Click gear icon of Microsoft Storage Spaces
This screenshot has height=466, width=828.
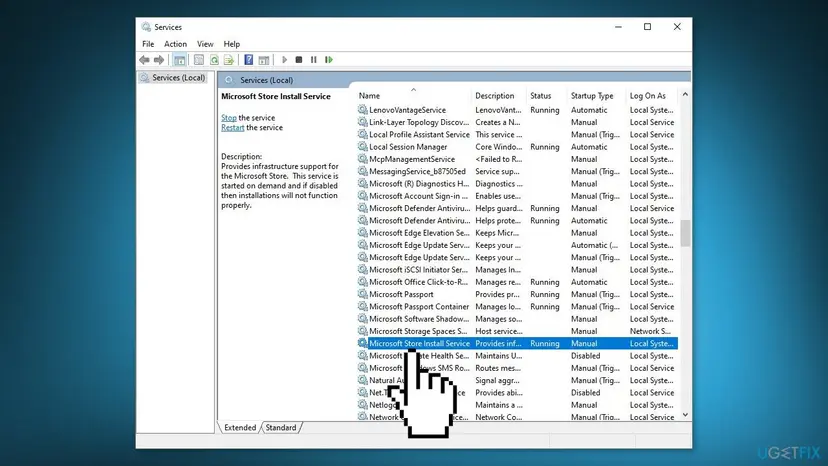click(362, 331)
